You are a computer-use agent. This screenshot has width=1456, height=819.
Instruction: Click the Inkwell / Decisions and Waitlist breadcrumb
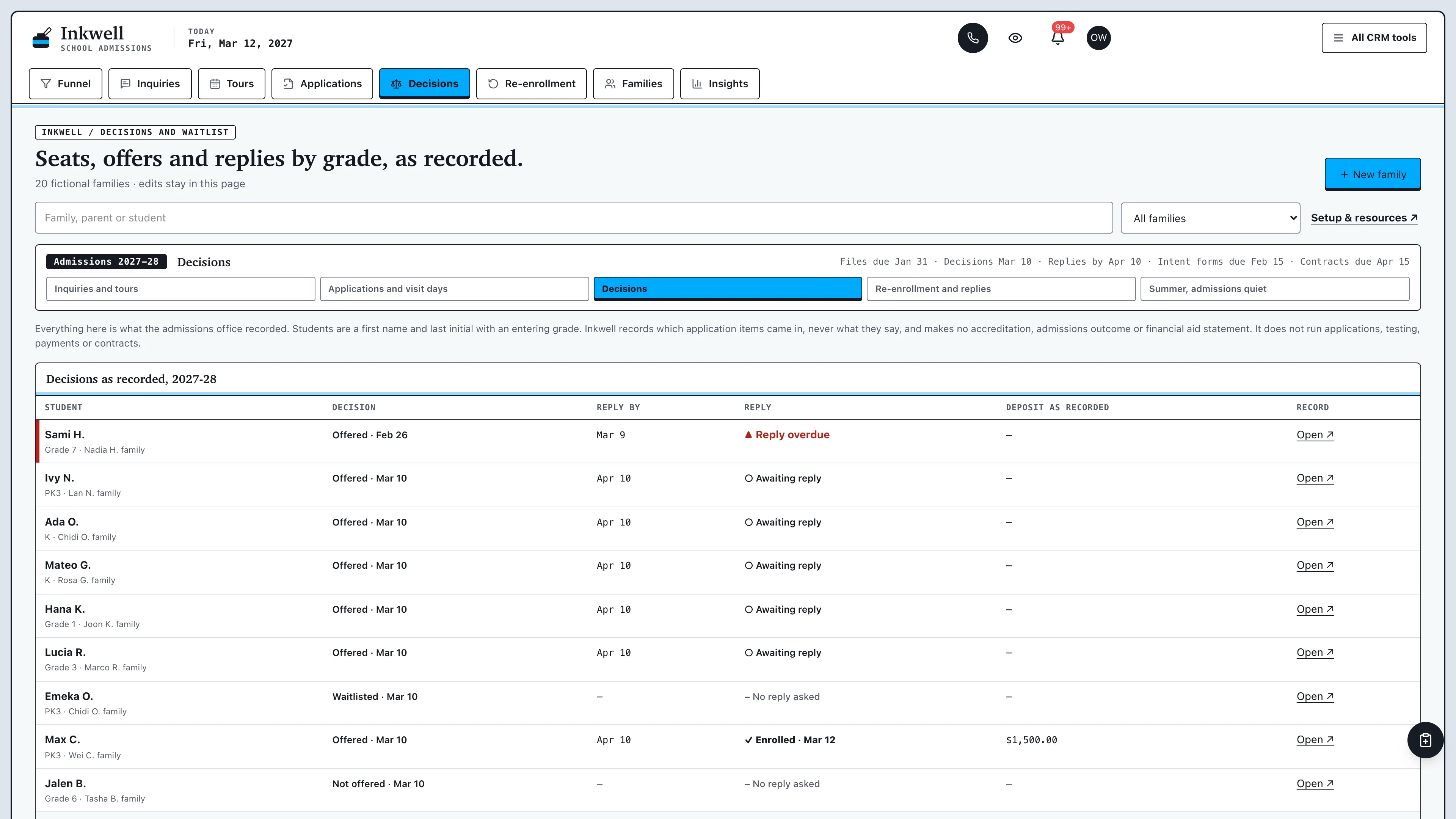coord(135,132)
